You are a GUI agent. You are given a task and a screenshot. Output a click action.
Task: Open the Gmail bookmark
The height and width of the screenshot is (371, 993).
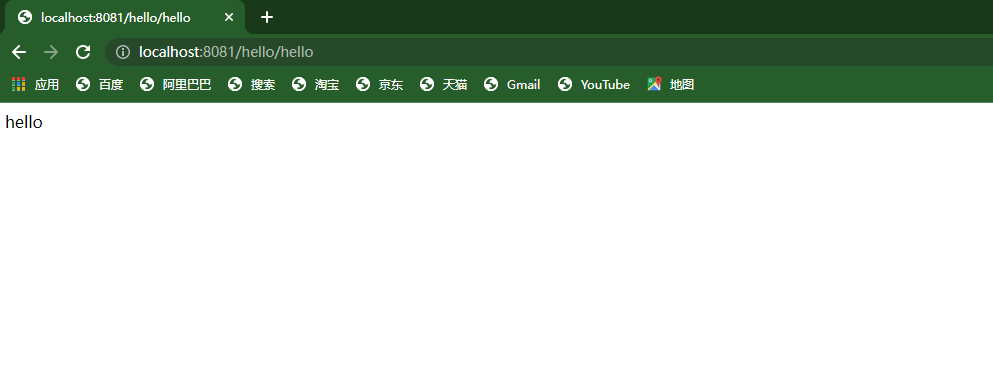(512, 84)
